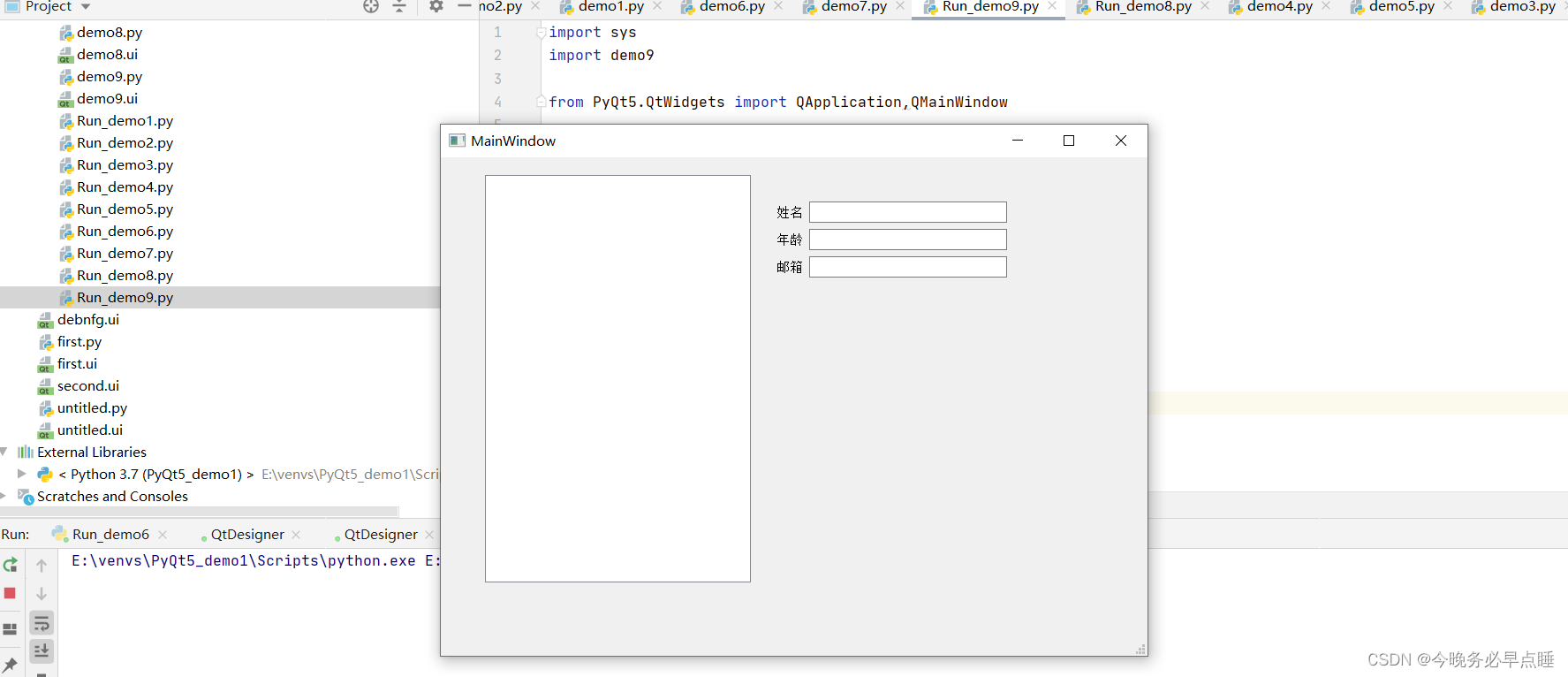The image size is (1568, 677).
Task: Click the red Stop process icon
Action: tap(11, 593)
